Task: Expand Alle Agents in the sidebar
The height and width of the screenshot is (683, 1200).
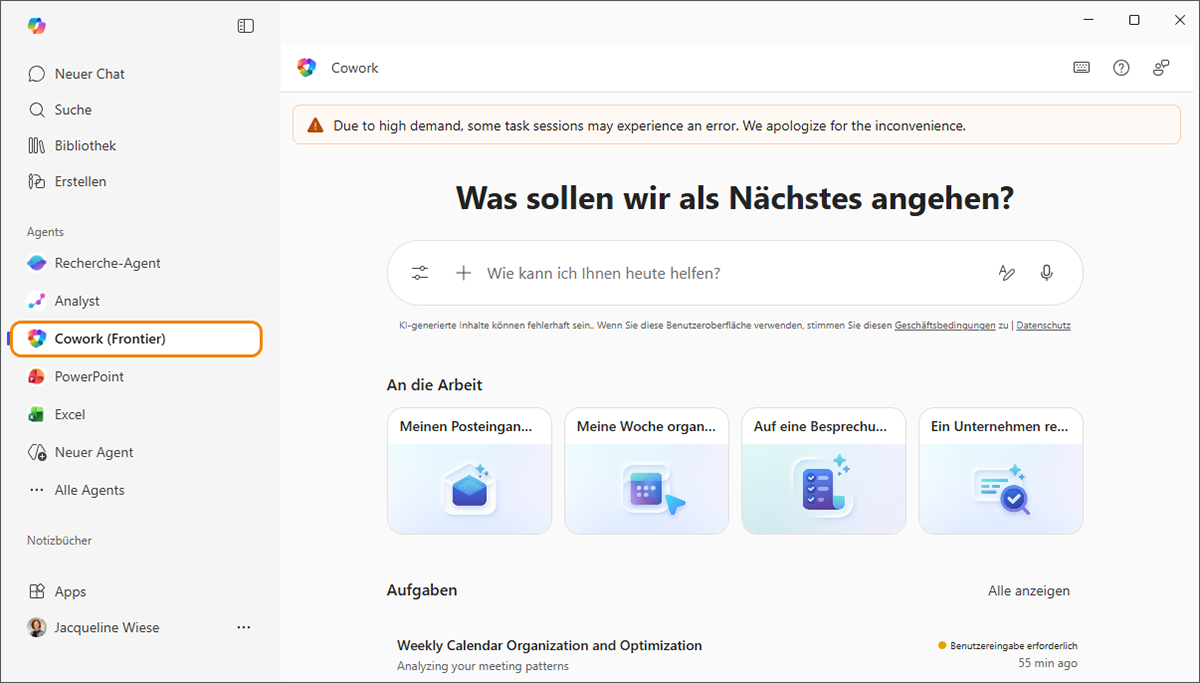Action: 89,490
